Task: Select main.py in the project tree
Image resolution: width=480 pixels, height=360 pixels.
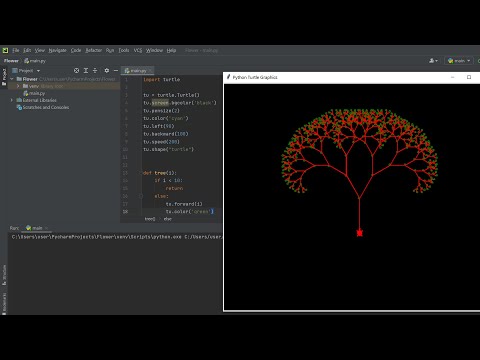Action: (x=34, y=93)
